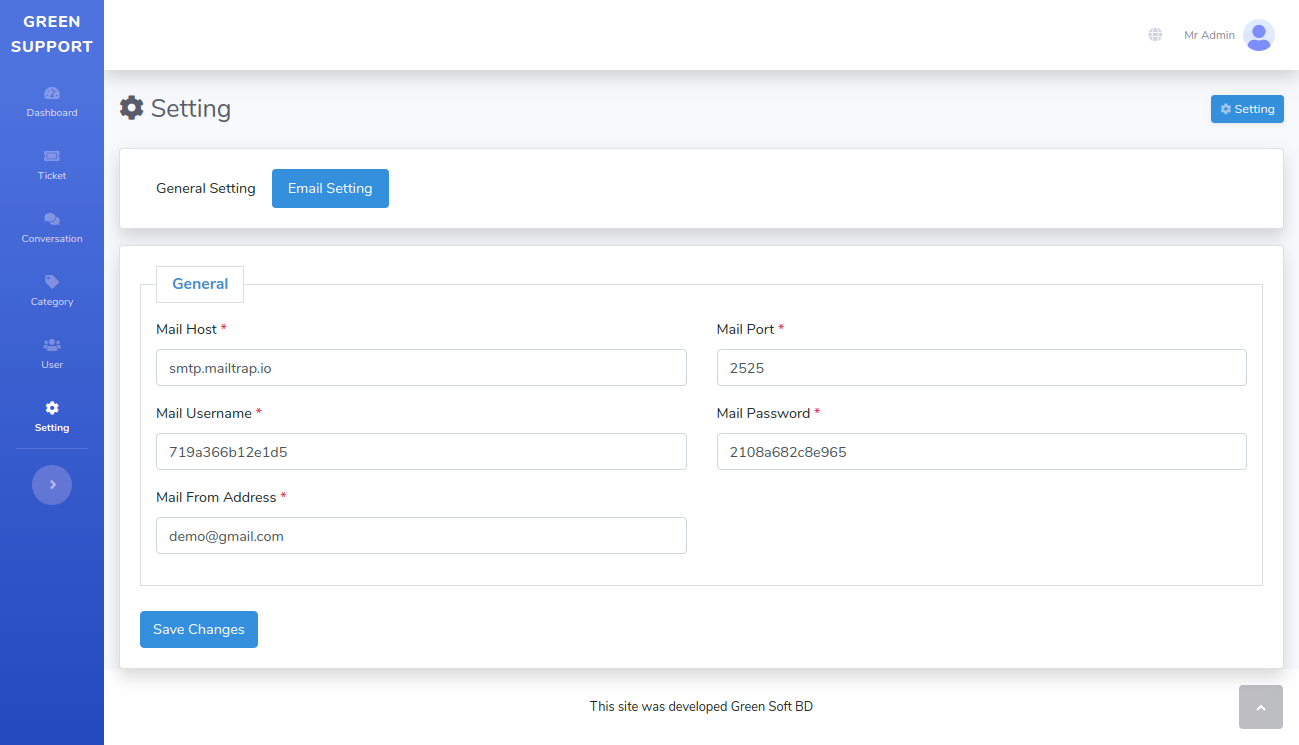Viewport: 1299px width, 745px height.
Task: Click the GREEN SUPPORT logo
Action: [51, 33]
